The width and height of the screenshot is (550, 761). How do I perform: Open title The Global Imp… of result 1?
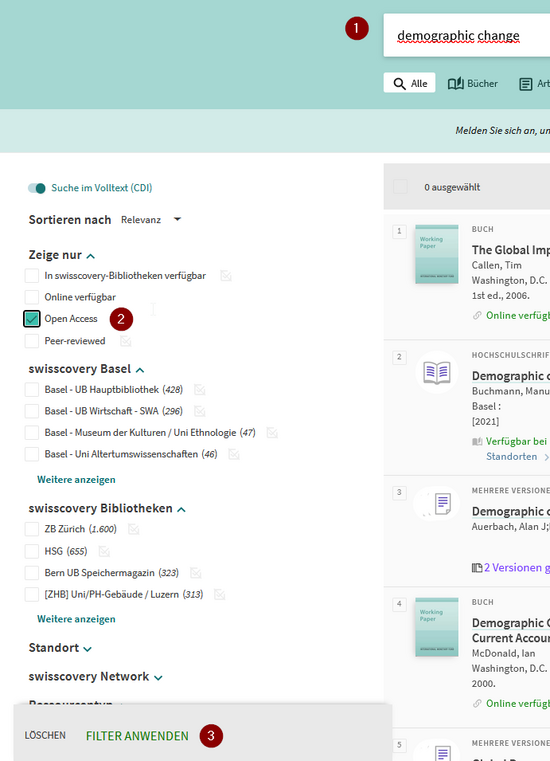pos(511,250)
